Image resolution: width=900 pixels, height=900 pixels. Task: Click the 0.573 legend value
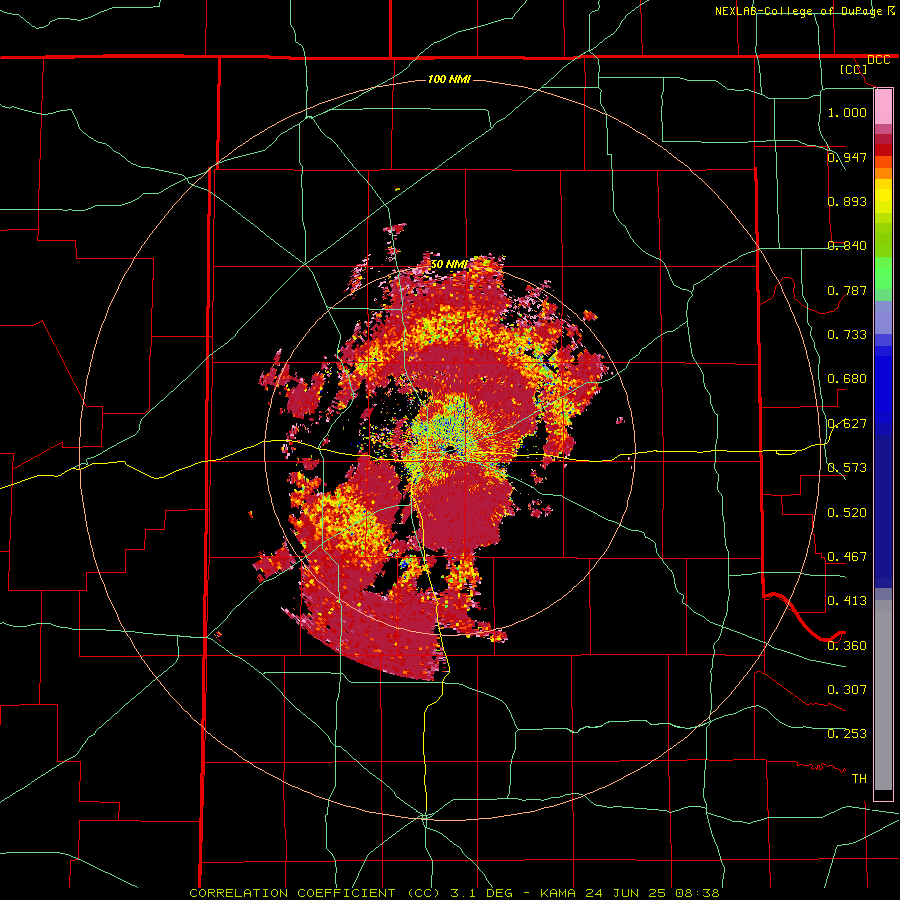point(847,467)
